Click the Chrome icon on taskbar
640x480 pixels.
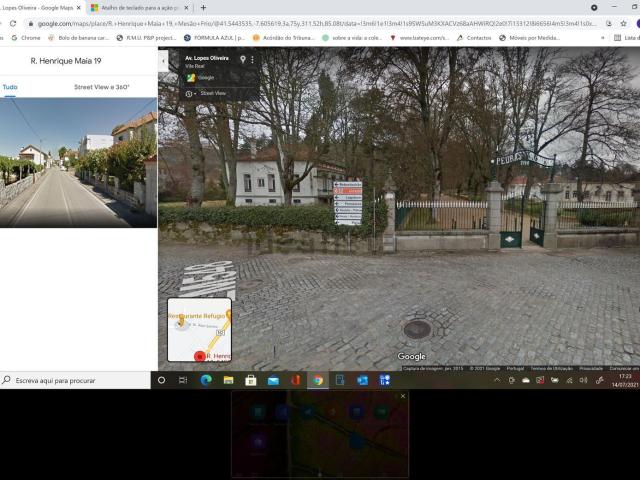click(318, 380)
